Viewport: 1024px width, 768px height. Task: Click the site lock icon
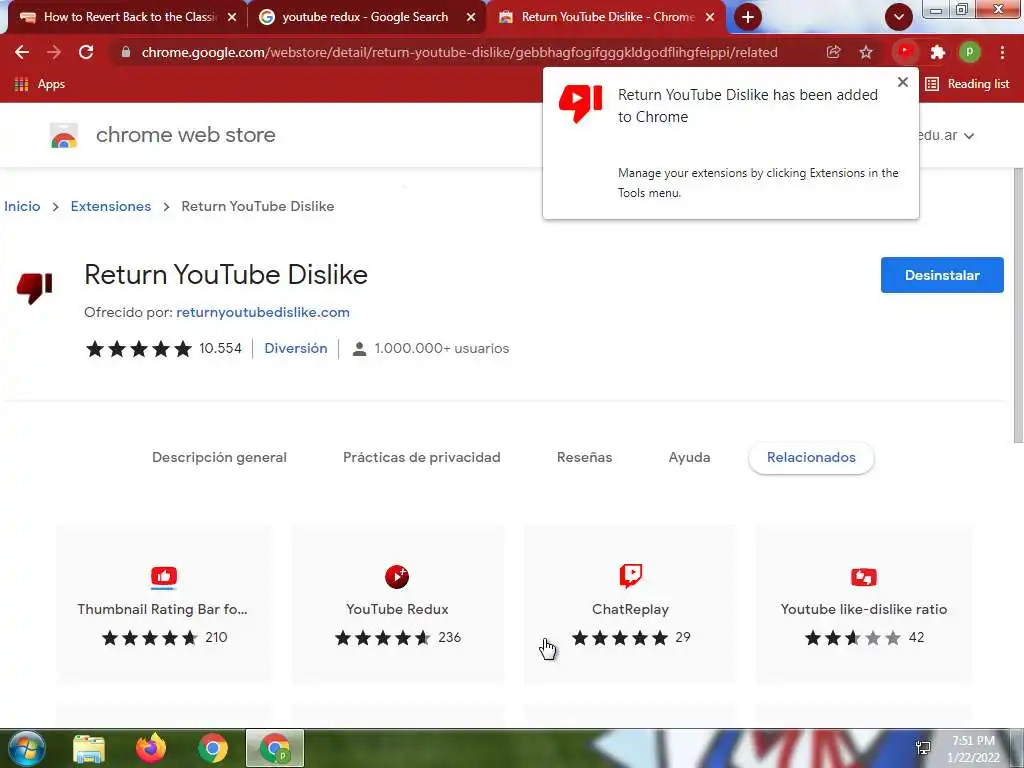pyautogui.click(x=126, y=52)
